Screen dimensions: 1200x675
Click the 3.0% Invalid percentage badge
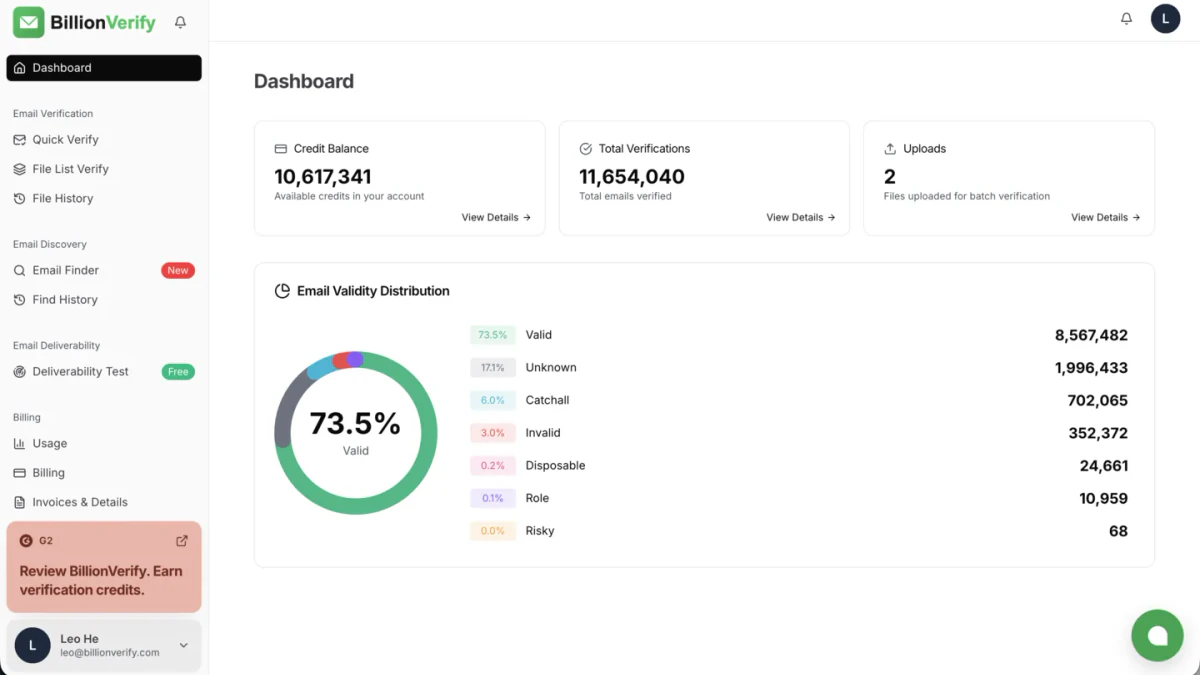493,433
